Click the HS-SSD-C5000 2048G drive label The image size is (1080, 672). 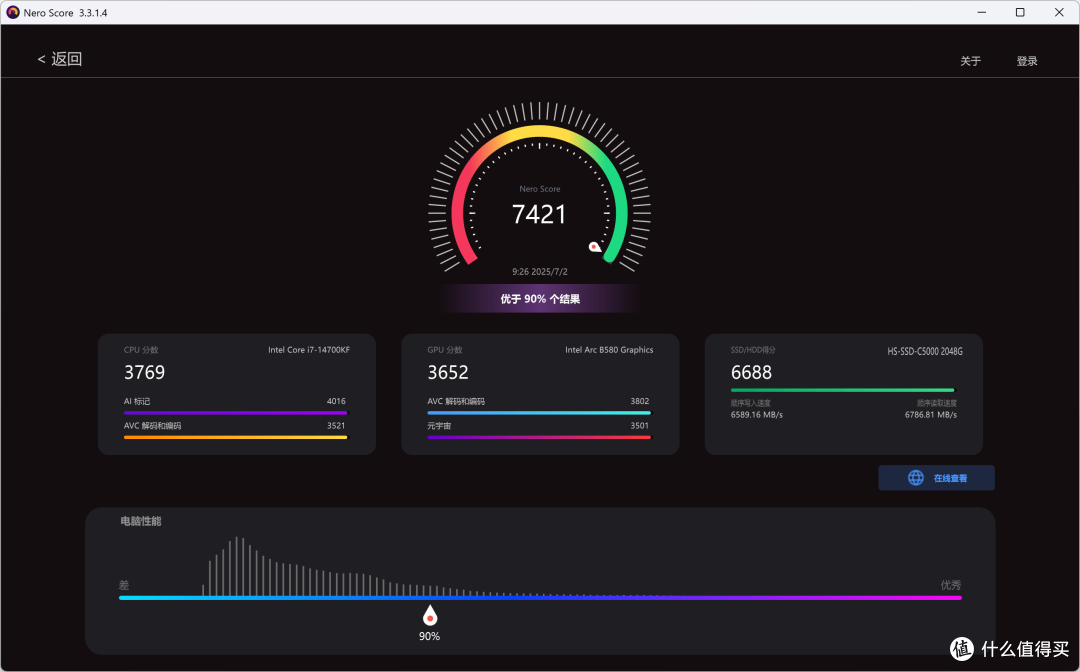[x=924, y=351]
